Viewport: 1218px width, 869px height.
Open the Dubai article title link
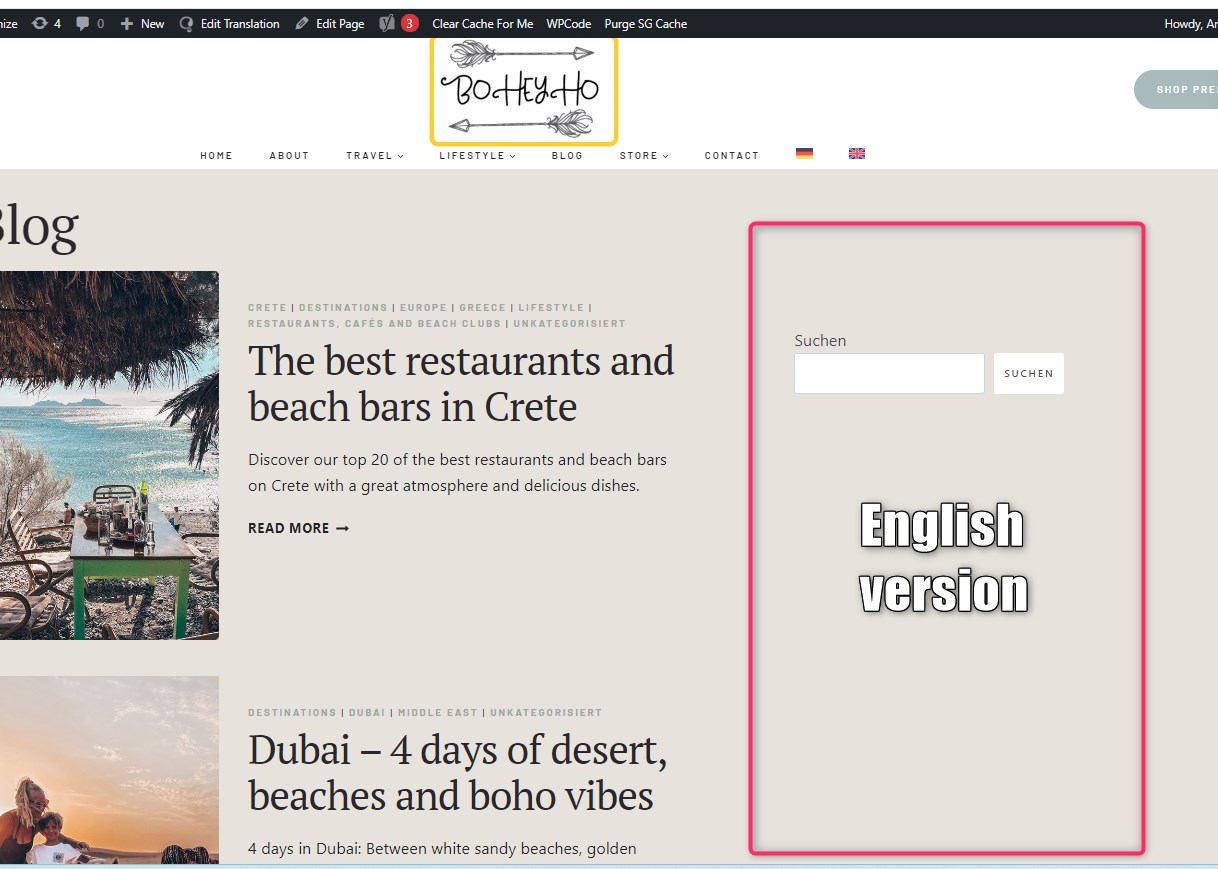(x=457, y=772)
